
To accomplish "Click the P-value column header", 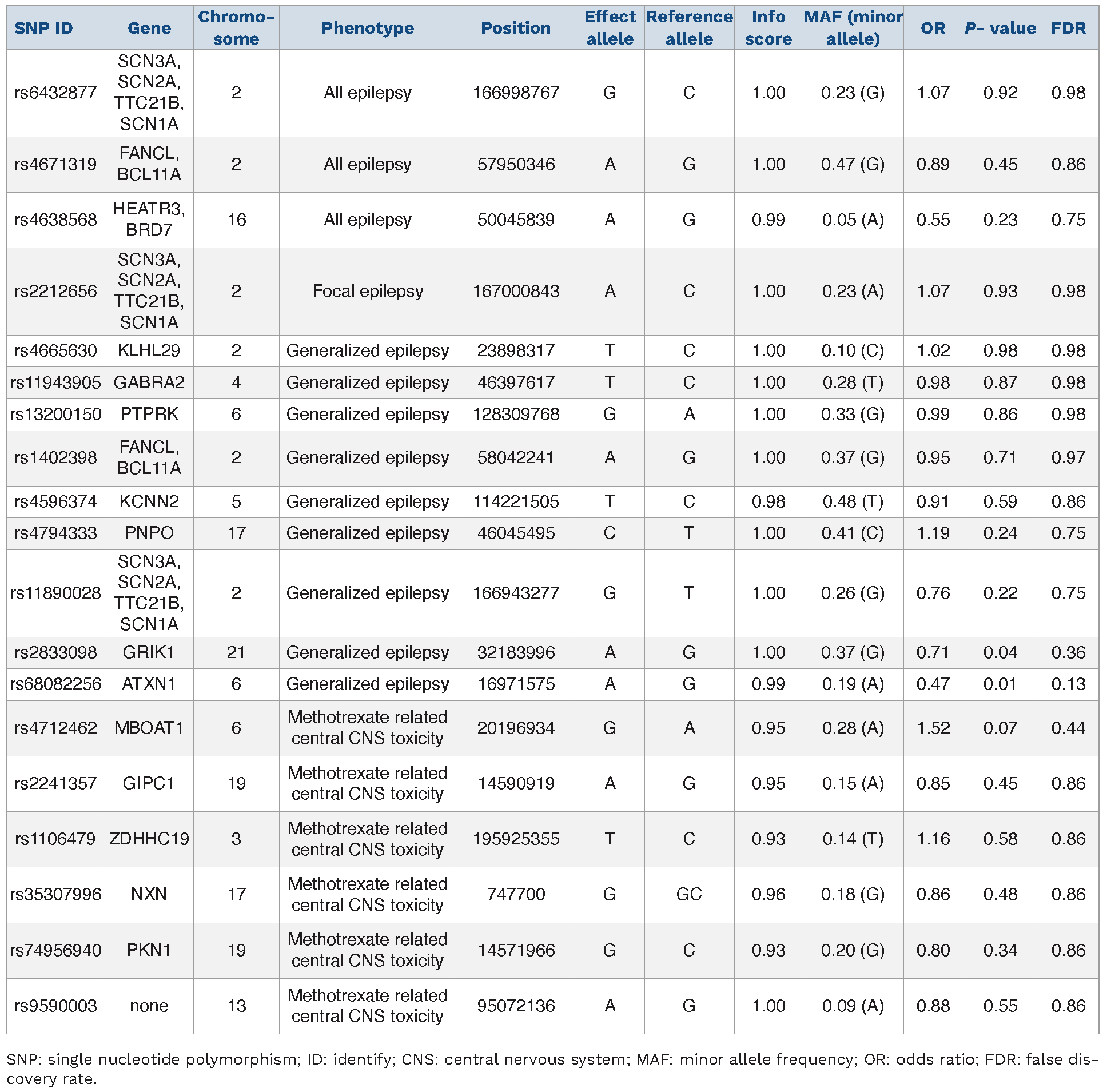I will [x=1000, y=28].
